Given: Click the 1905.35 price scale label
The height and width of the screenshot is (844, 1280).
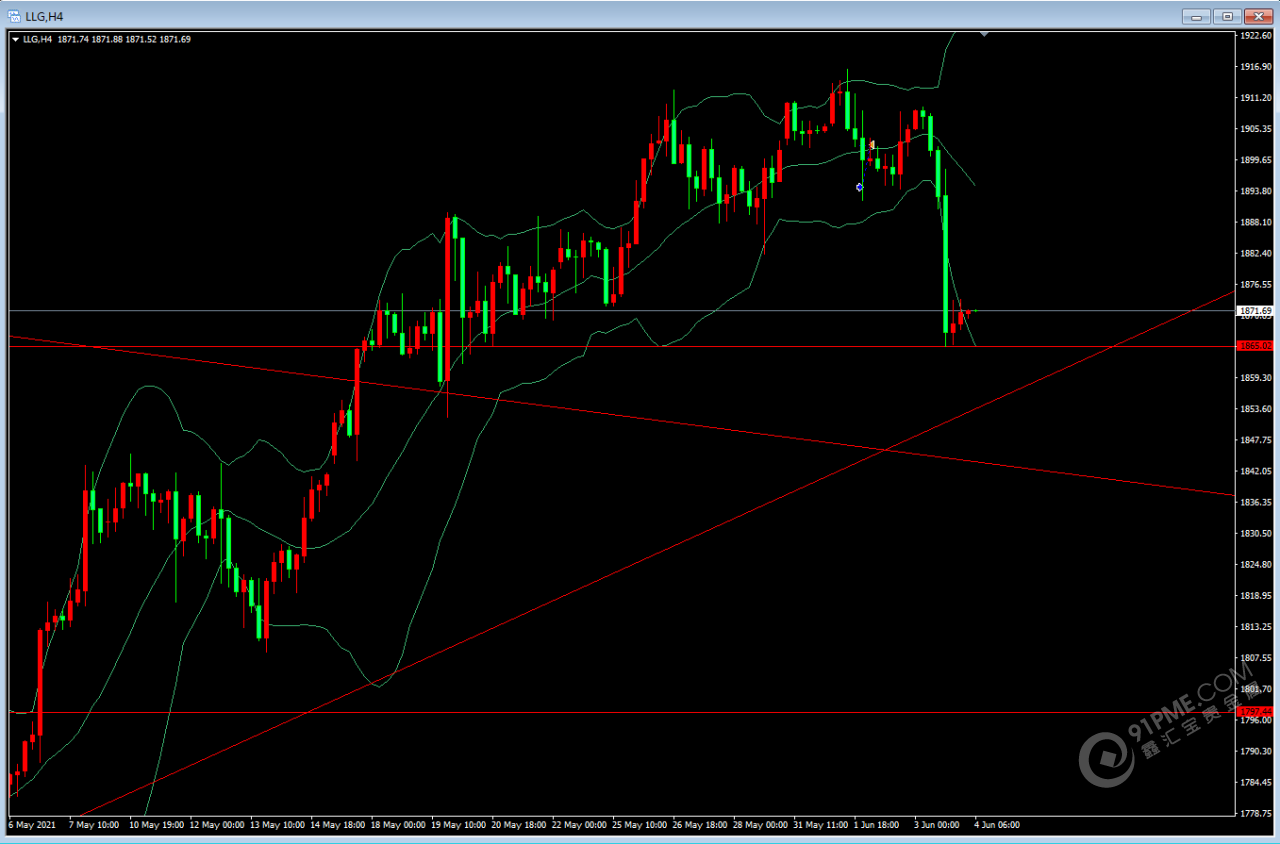Looking at the screenshot, I should (x=1255, y=129).
